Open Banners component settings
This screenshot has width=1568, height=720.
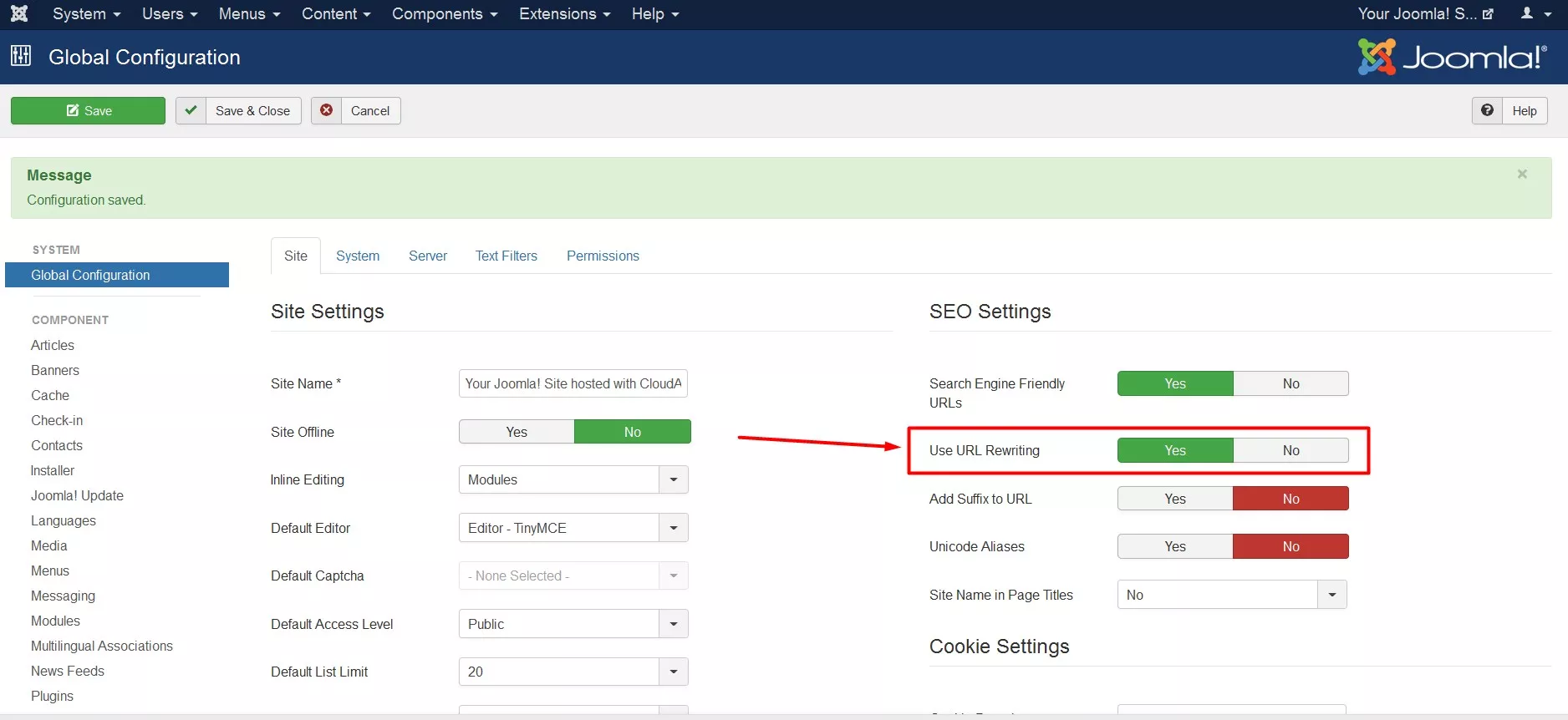click(55, 370)
